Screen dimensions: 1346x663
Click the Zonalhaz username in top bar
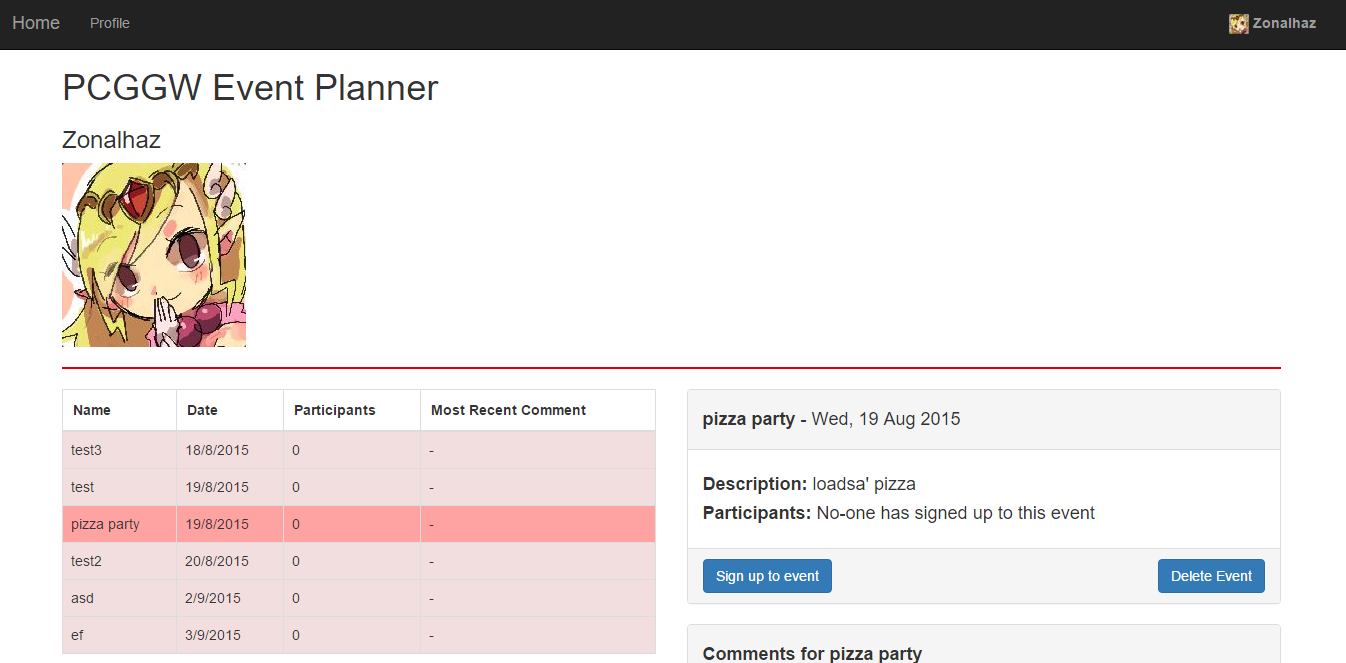click(1284, 24)
